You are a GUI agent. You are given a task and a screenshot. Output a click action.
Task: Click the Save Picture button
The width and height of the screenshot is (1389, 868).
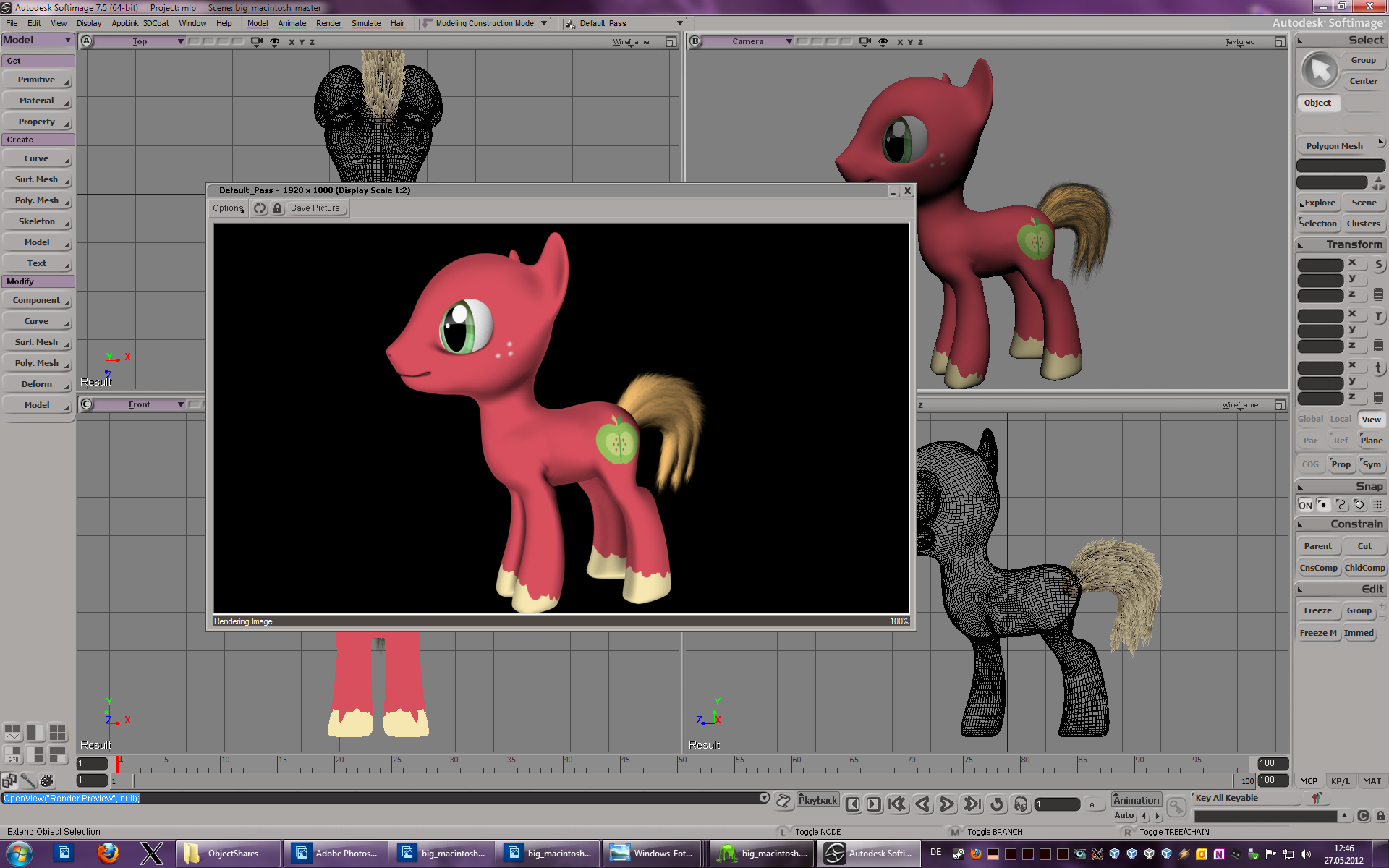(316, 208)
